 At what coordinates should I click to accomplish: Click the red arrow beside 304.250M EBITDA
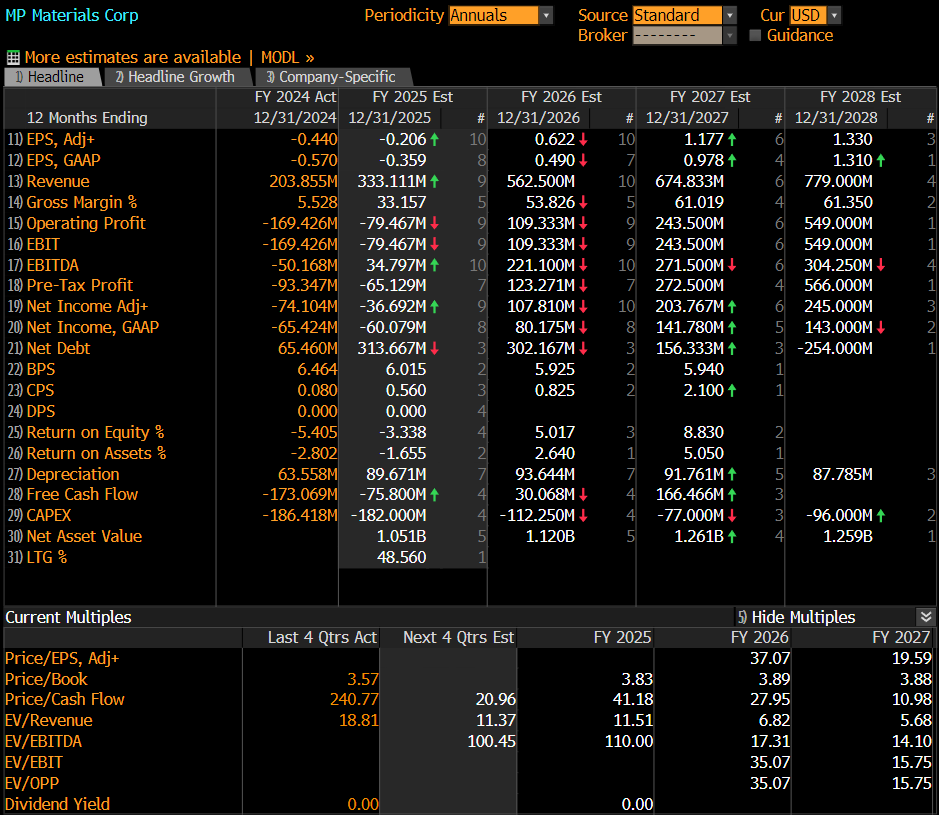[x=881, y=265]
